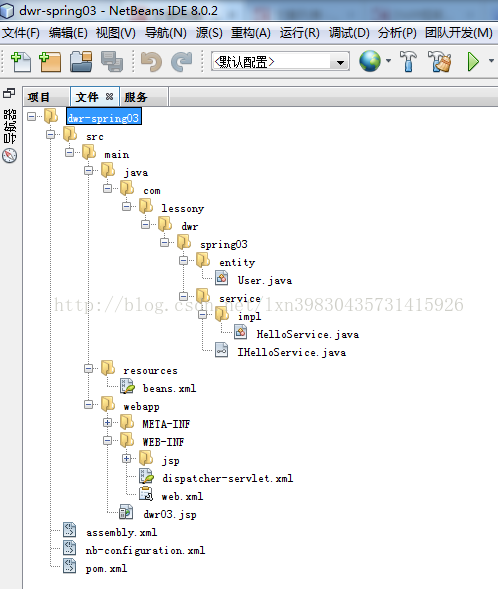The height and width of the screenshot is (589, 498).
Task: Click the dwr03.jsp file icon
Action: point(126,512)
